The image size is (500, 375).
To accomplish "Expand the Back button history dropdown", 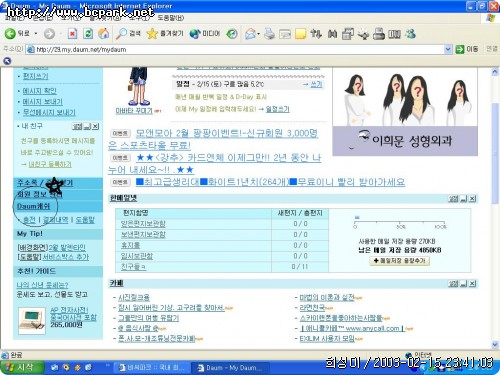I will pos(36,34).
